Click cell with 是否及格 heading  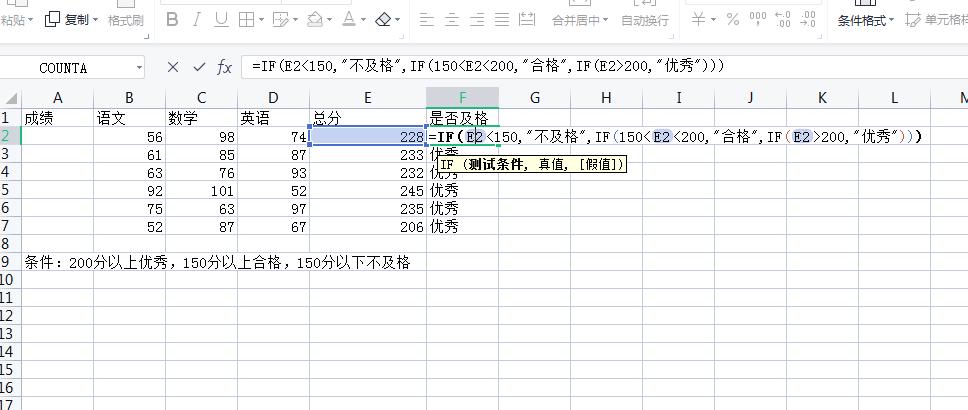(x=462, y=118)
